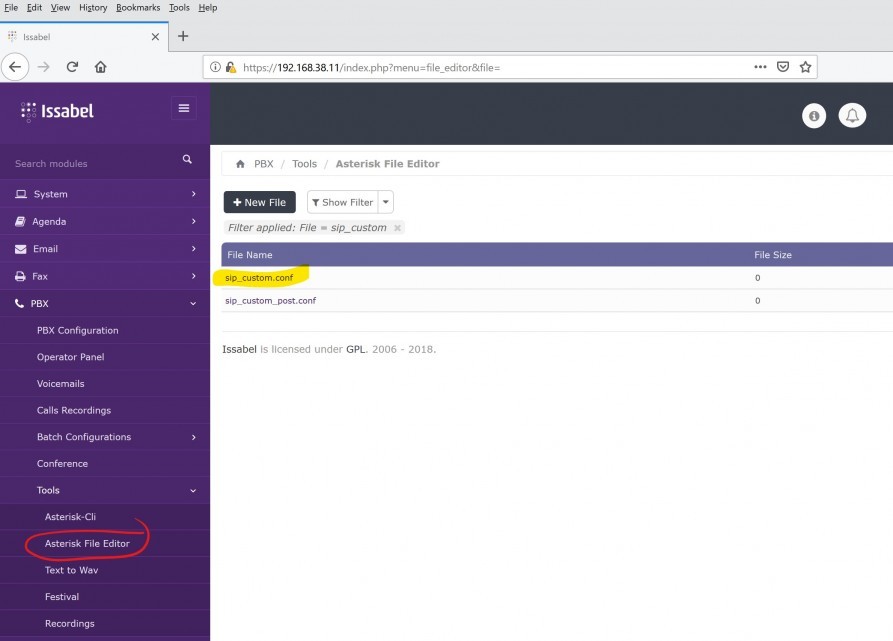Click the File Name column header
This screenshot has height=641, width=893.
click(249, 255)
